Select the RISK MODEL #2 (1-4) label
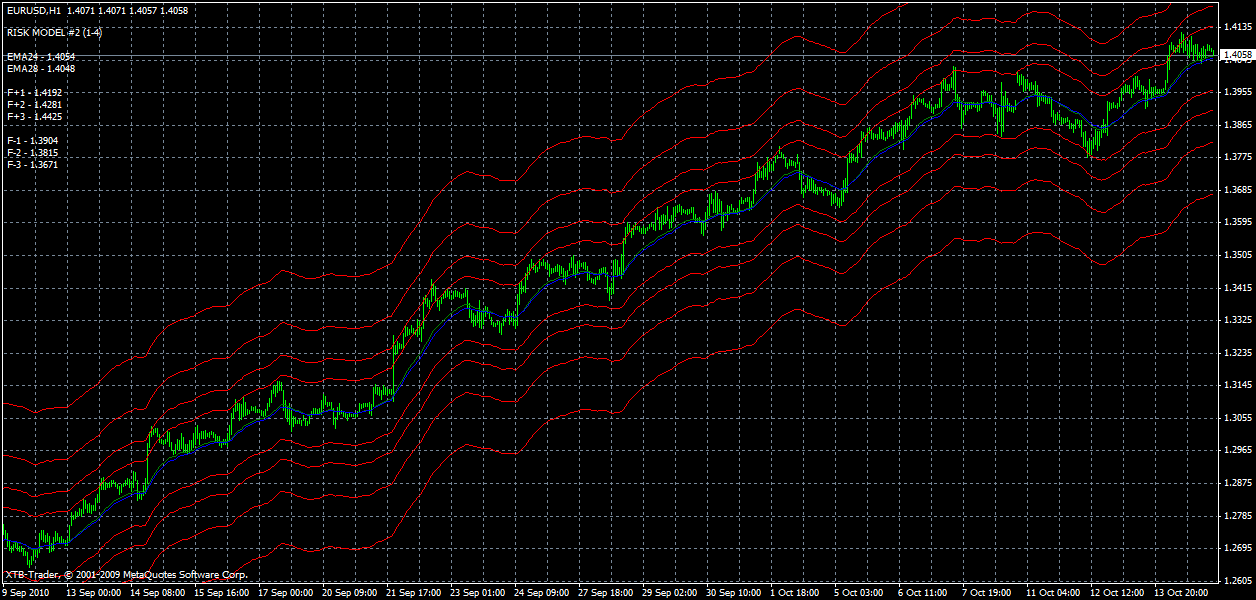 tap(54, 33)
